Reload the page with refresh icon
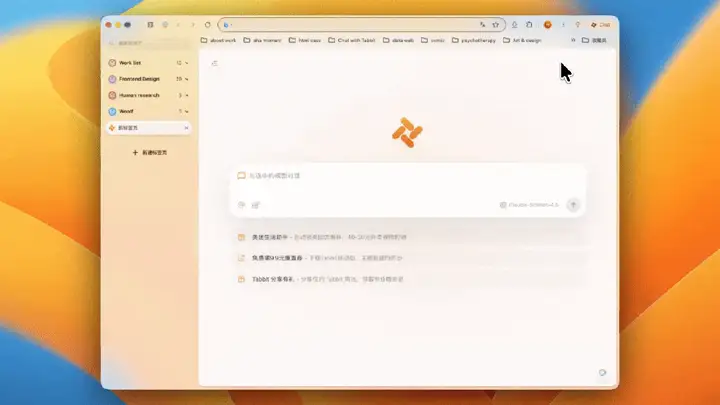Image resolution: width=720 pixels, height=405 pixels. [x=208, y=25]
